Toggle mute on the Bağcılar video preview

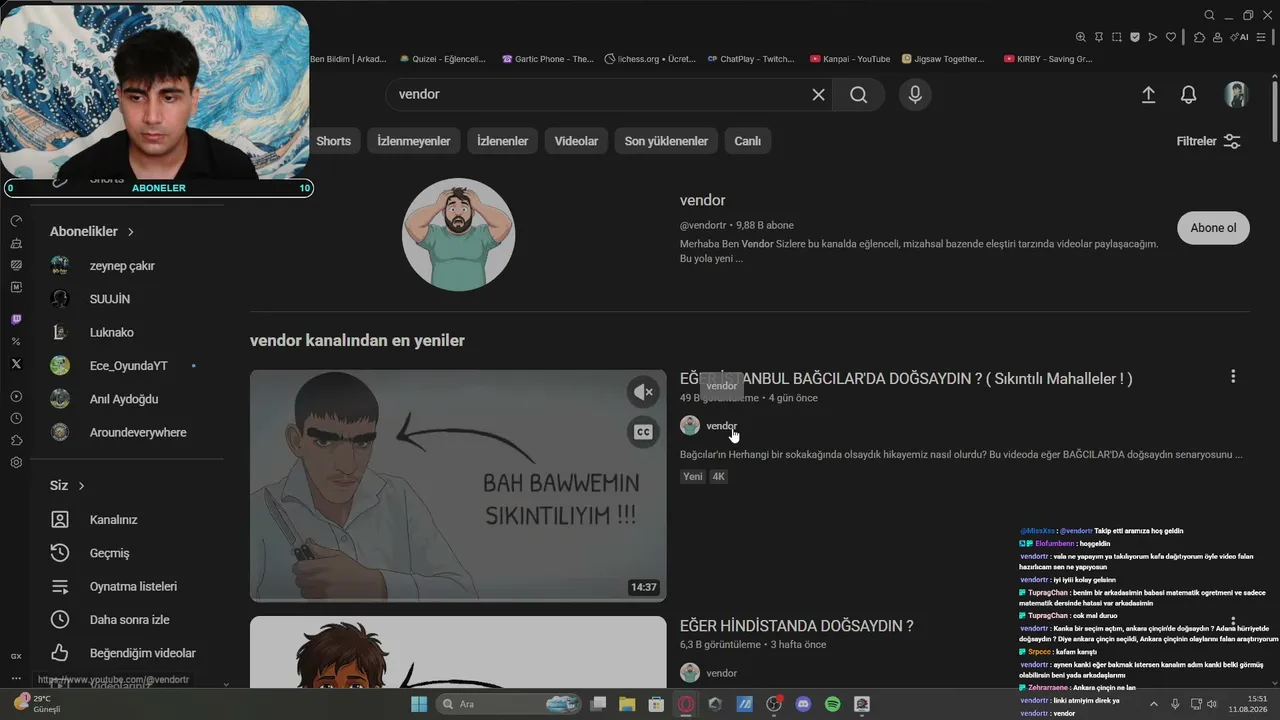tap(643, 392)
